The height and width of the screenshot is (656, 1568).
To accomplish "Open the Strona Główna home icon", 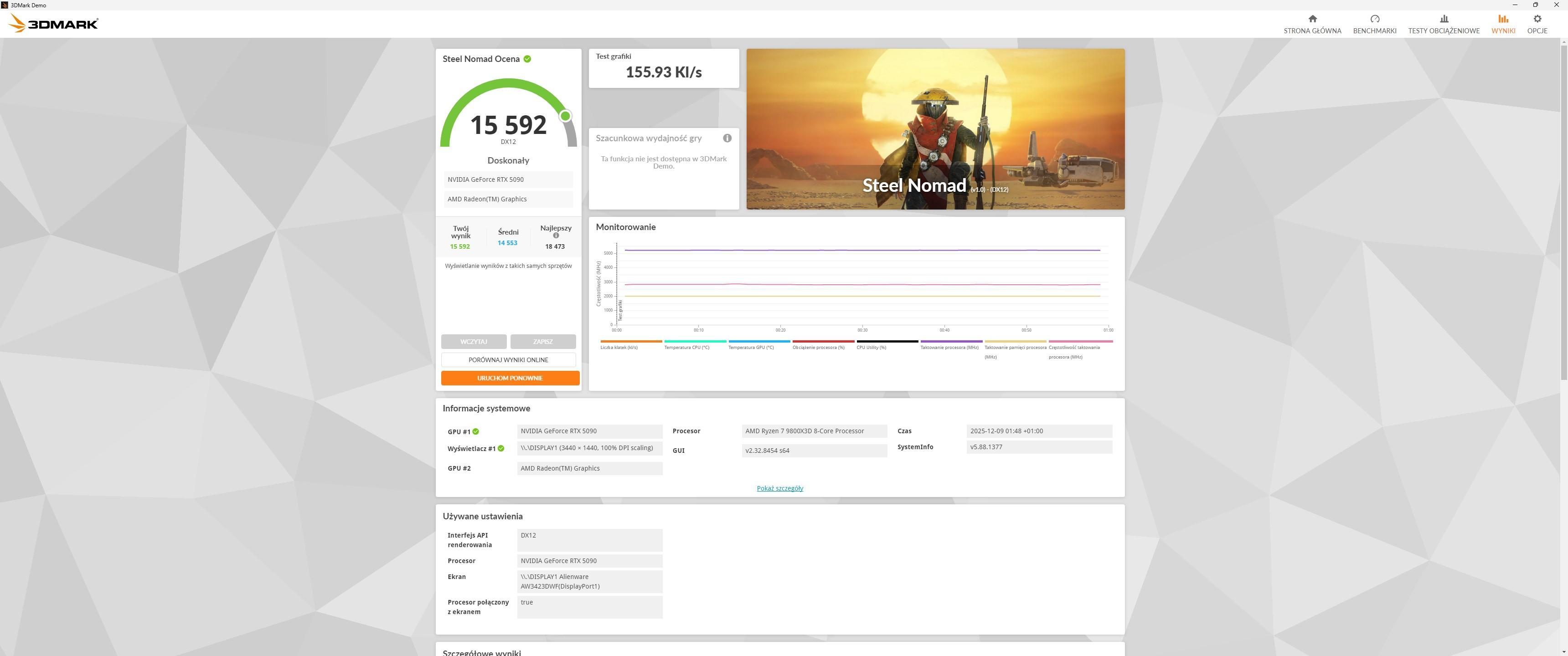I will (1312, 19).
